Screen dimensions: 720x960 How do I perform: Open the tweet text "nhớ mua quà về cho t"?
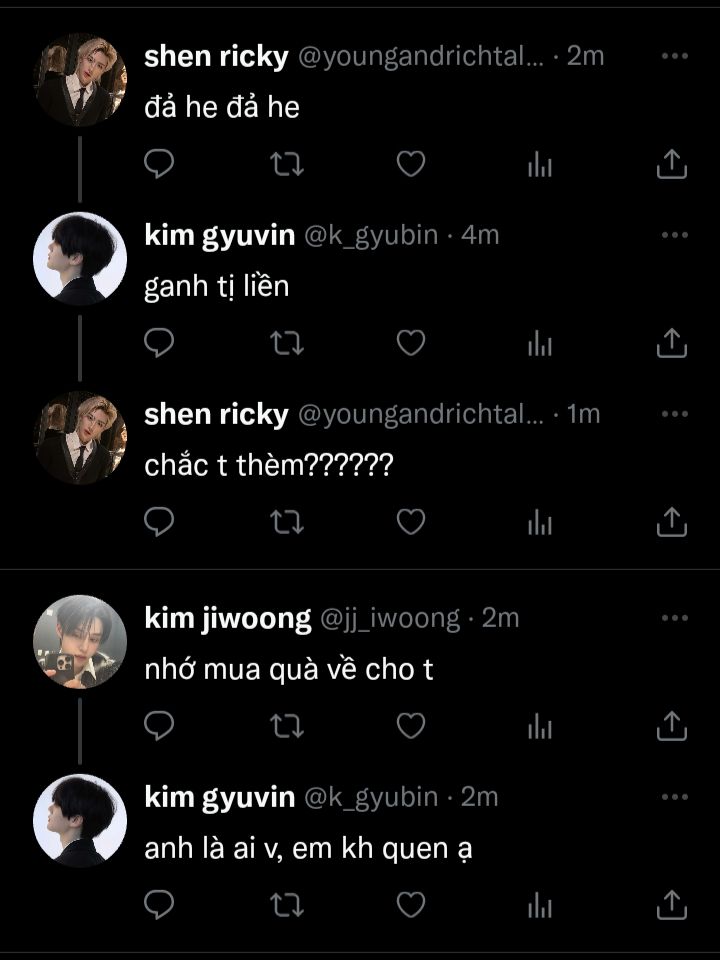289,670
